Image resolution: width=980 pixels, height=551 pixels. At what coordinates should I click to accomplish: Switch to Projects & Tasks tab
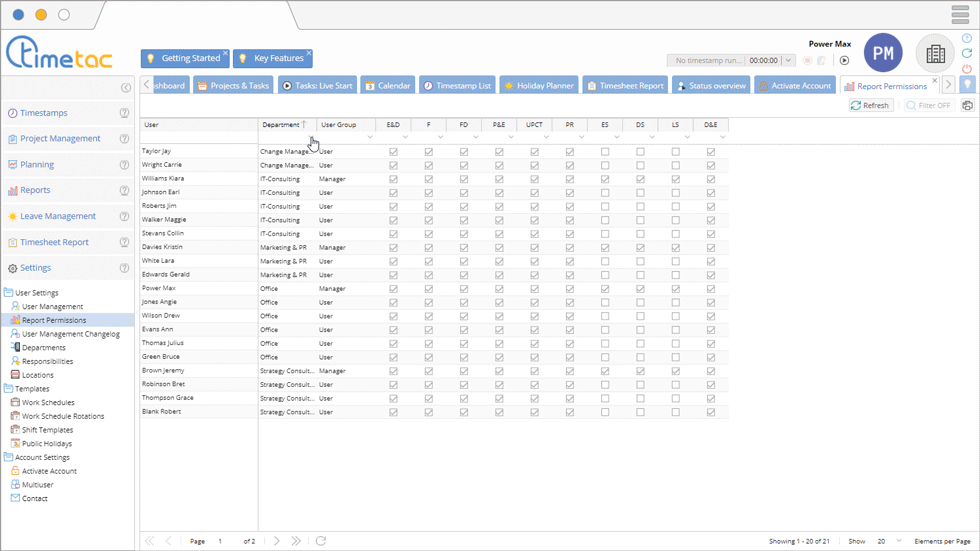point(233,86)
